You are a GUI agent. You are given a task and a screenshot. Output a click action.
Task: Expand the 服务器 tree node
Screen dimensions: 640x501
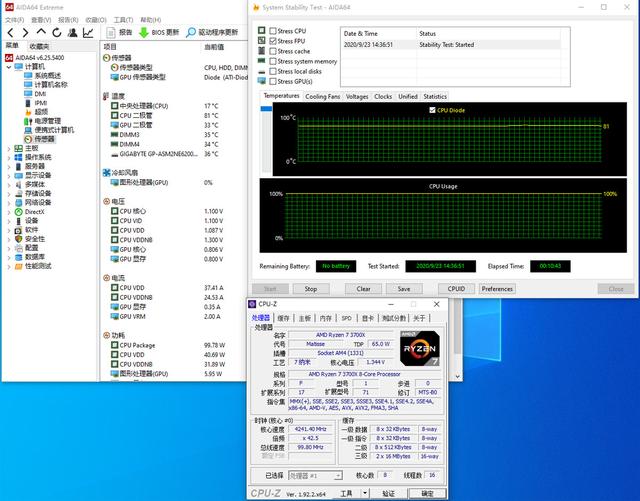[x=9, y=167]
